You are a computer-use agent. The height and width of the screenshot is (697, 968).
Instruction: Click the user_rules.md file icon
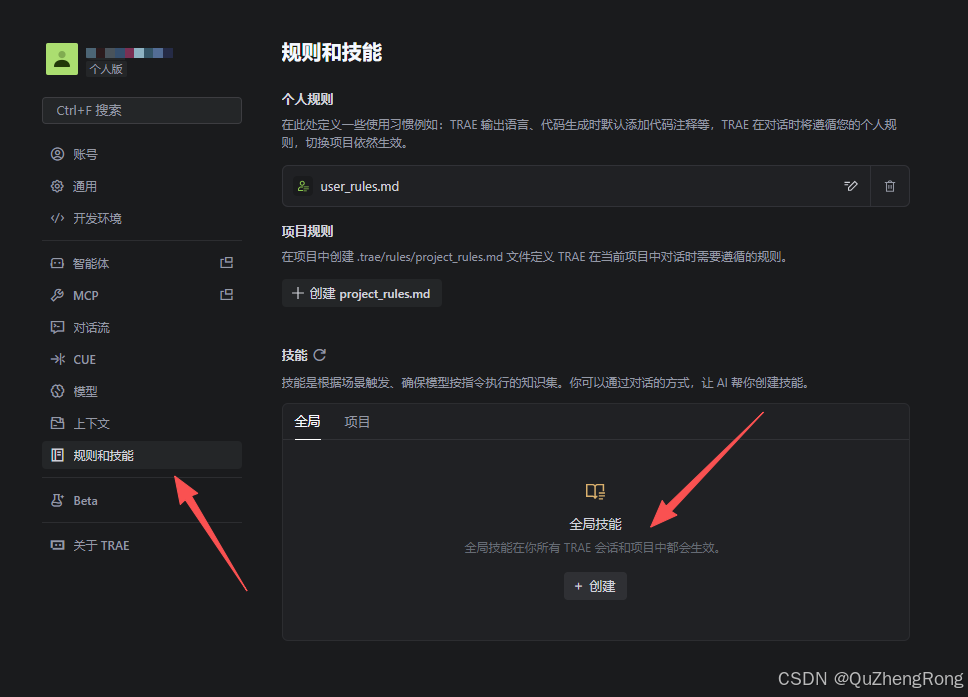coord(302,186)
